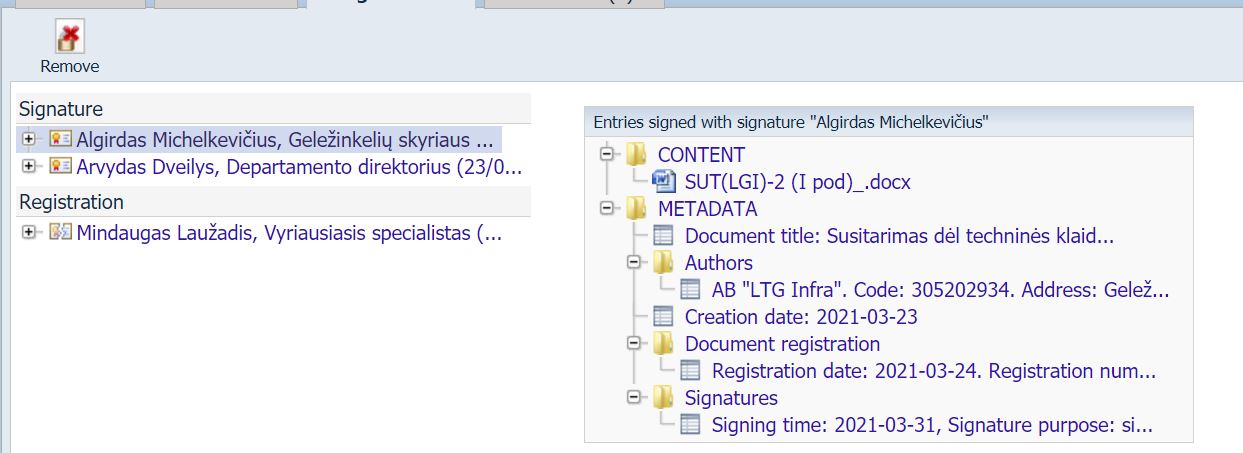Click the Document registration folder icon
The image size is (1243, 453).
click(x=663, y=344)
